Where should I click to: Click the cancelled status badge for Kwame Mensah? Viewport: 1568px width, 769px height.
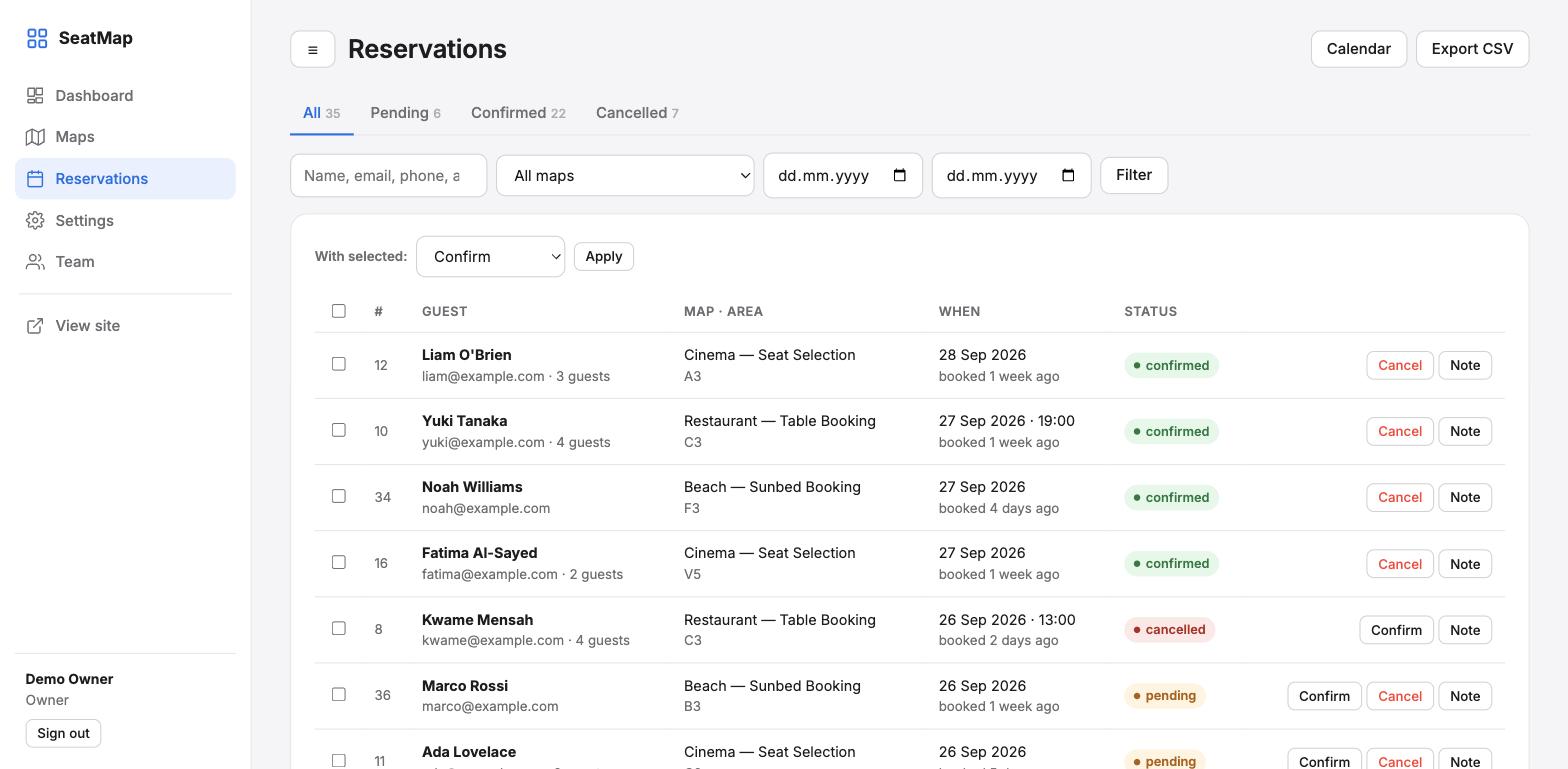1169,630
